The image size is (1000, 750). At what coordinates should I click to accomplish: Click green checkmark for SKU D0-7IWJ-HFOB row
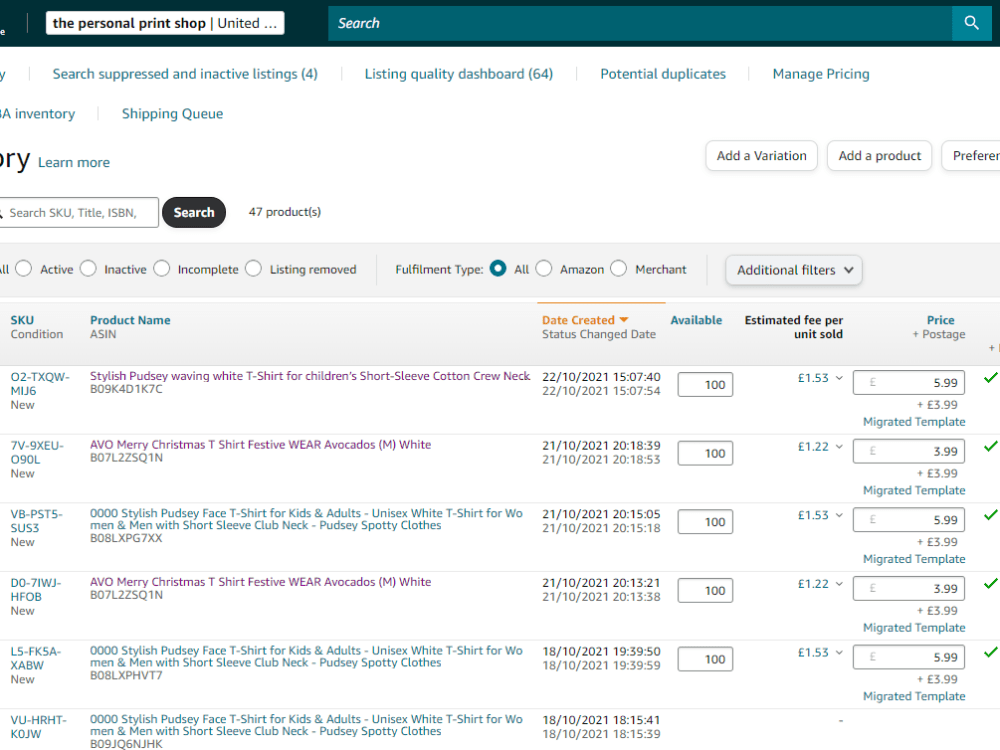[x=990, y=584]
